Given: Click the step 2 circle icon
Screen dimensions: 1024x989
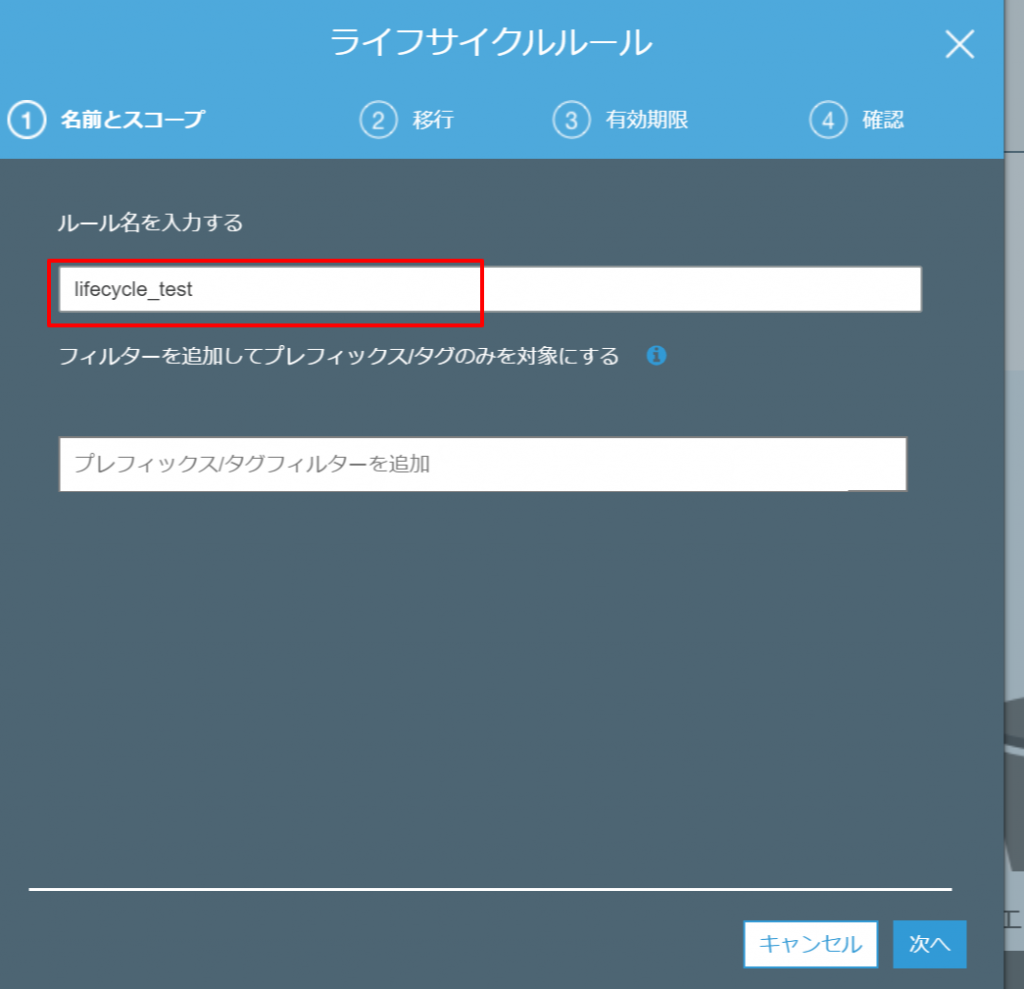Looking at the screenshot, I should 378,120.
